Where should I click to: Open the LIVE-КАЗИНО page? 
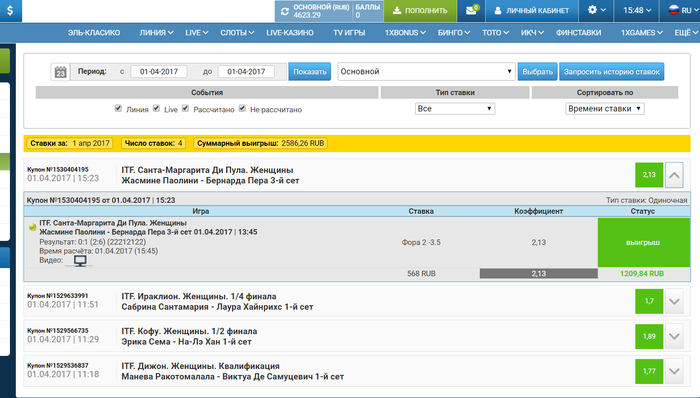pos(290,33)
